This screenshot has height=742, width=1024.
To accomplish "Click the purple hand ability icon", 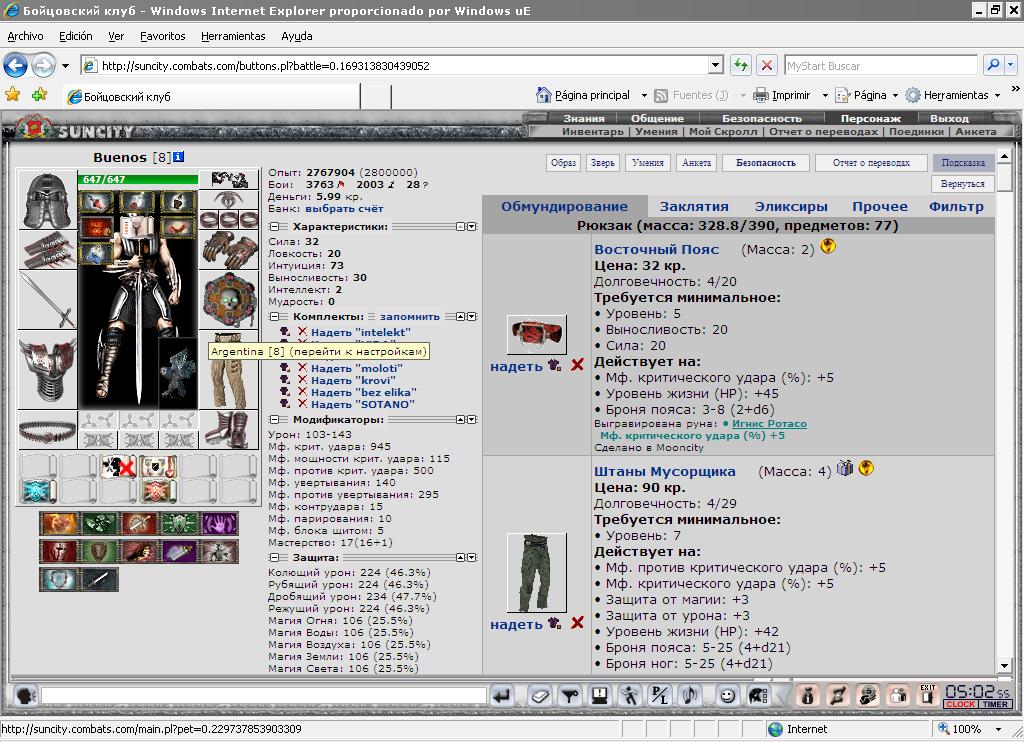I will (x=219, y=523).
